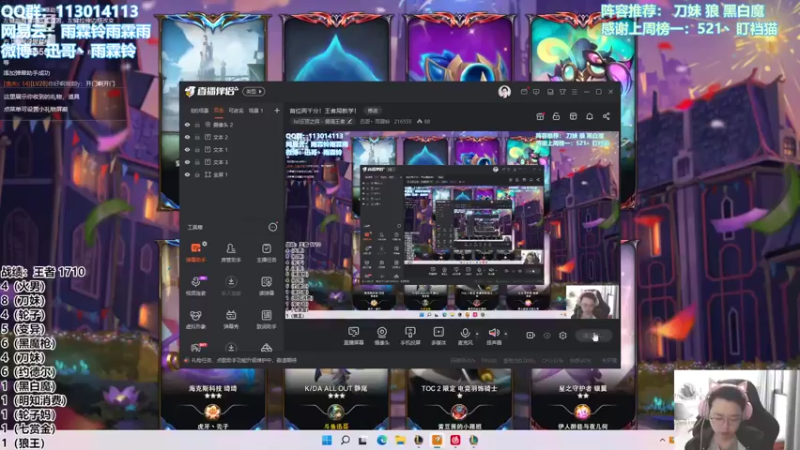Hide the 文本 1 source via eye icon
Image resolution: width=800 pixels, height=450 pixels.
(x=187, y=149)
